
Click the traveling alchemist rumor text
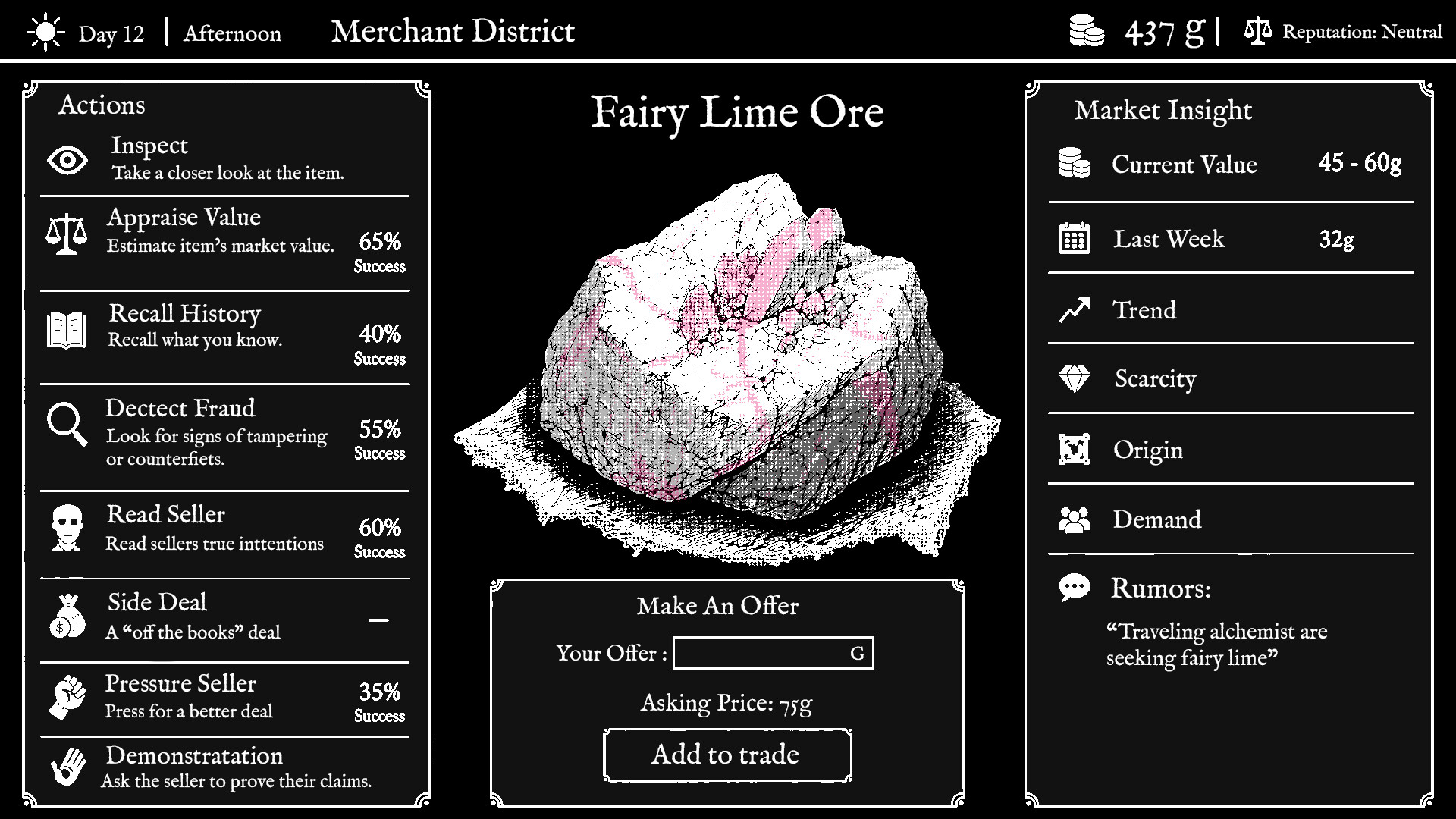[1216, 645]
